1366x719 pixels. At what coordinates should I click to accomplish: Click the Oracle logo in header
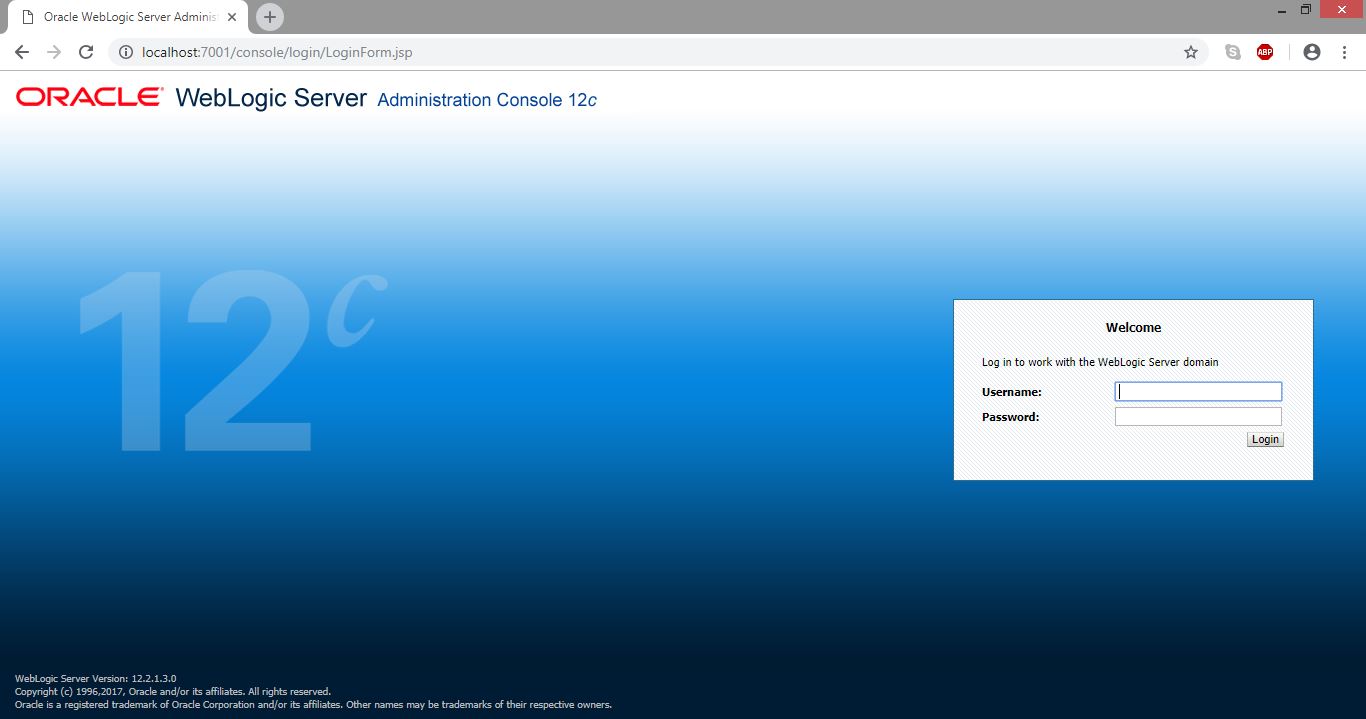89,97
